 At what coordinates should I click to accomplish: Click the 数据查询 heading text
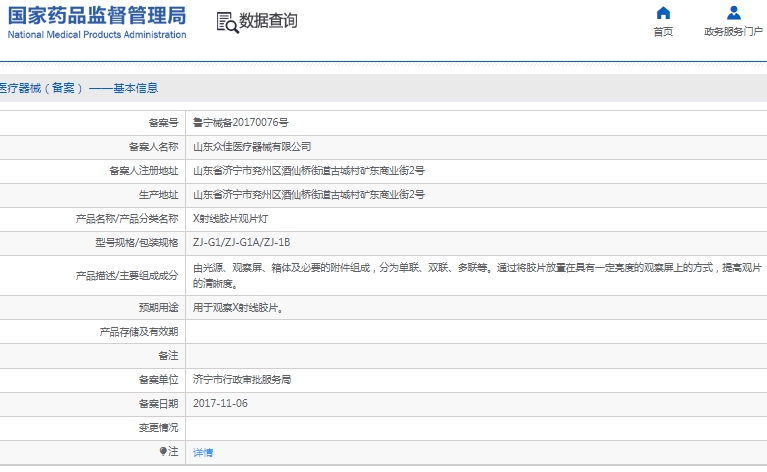click(268, 21)
